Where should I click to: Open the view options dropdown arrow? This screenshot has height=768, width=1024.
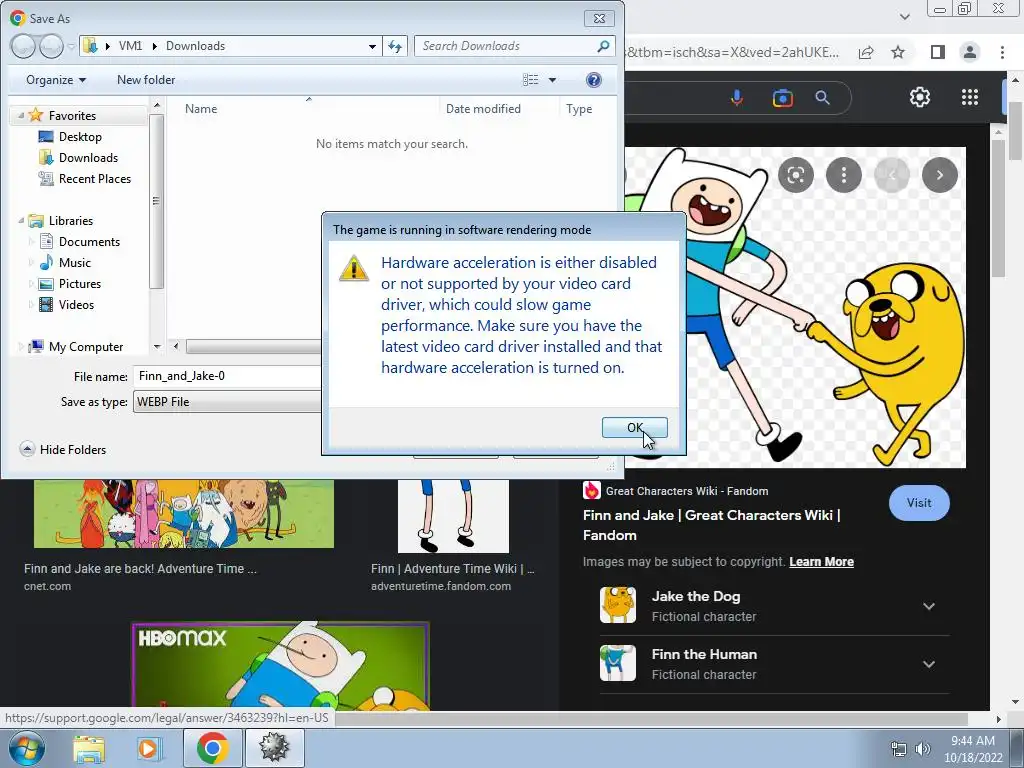(552, 80)
